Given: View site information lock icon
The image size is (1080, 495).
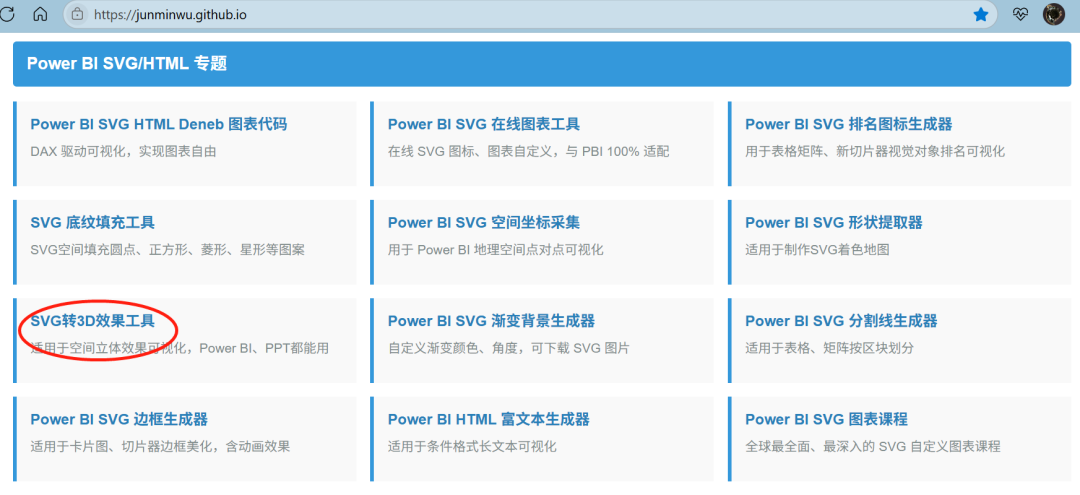Looking at the screenshot, I should [78, 14].
